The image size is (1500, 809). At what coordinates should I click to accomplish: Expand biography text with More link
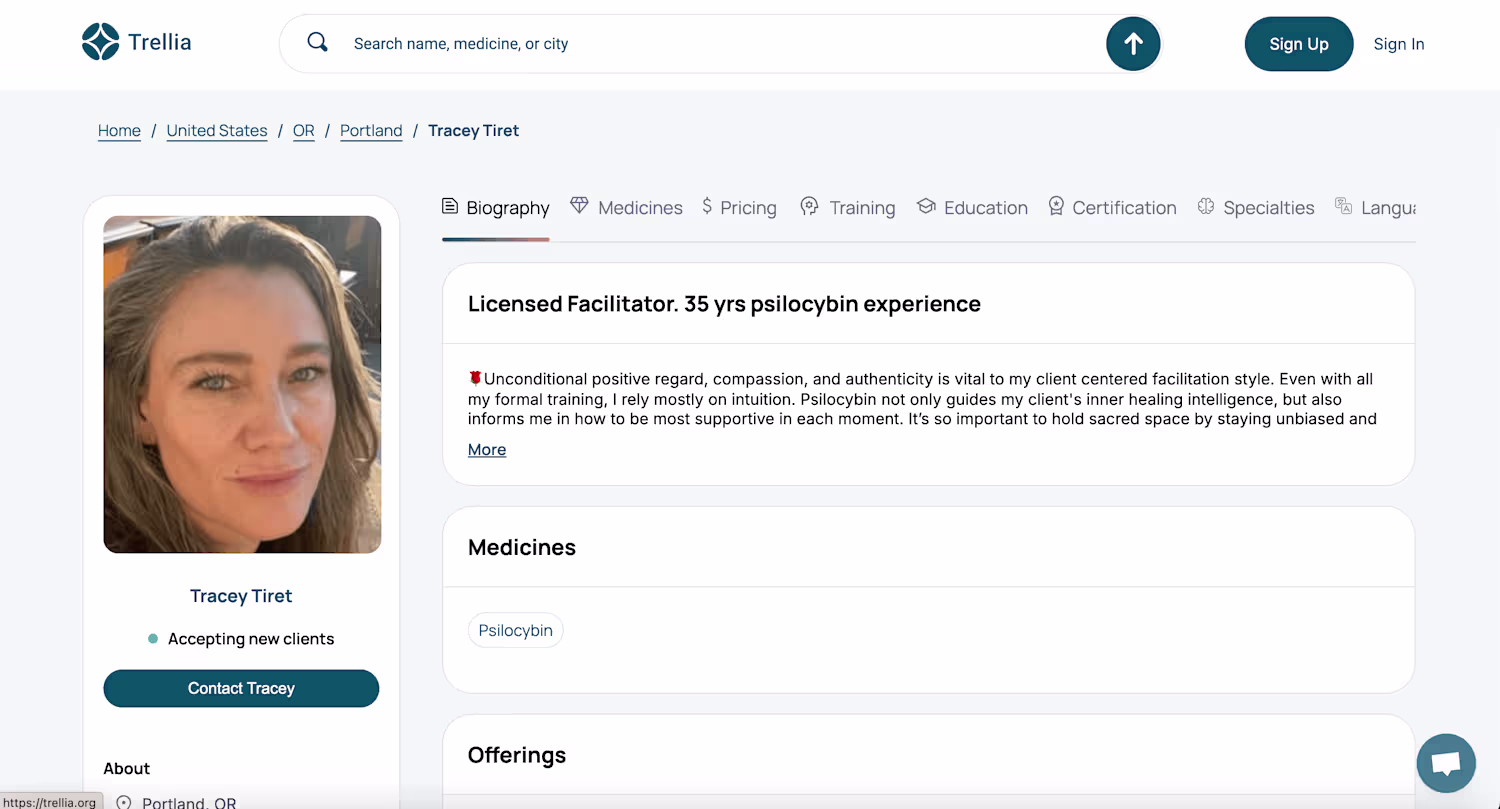(487, 450)
